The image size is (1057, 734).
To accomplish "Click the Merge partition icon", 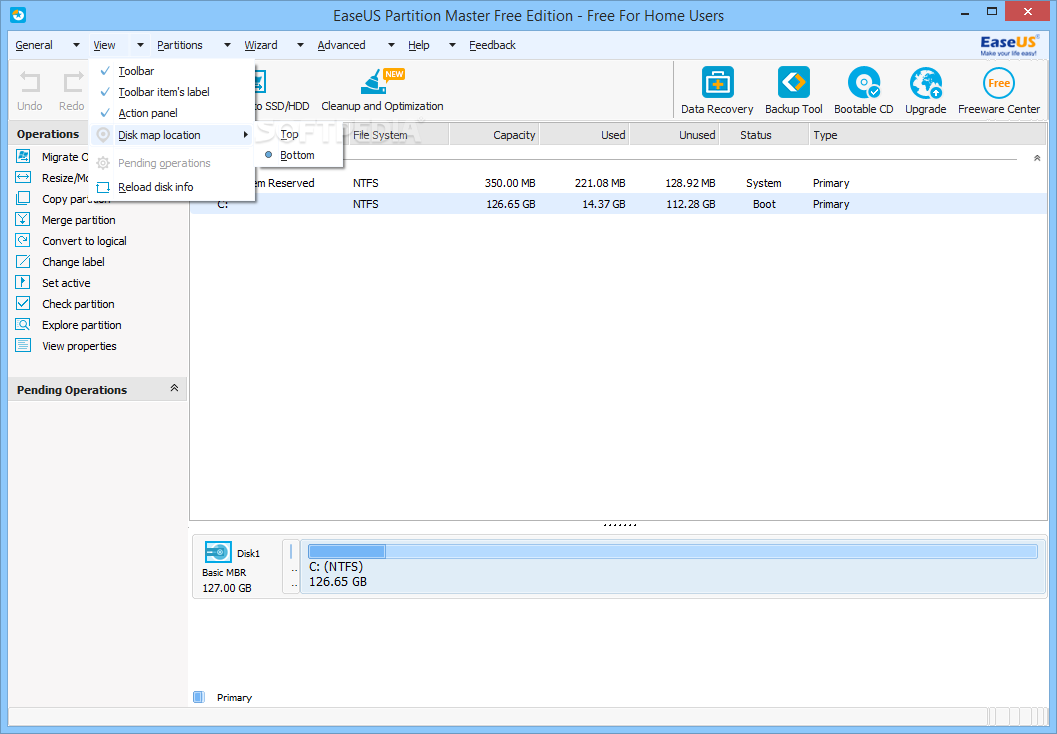I will point(23,220).
